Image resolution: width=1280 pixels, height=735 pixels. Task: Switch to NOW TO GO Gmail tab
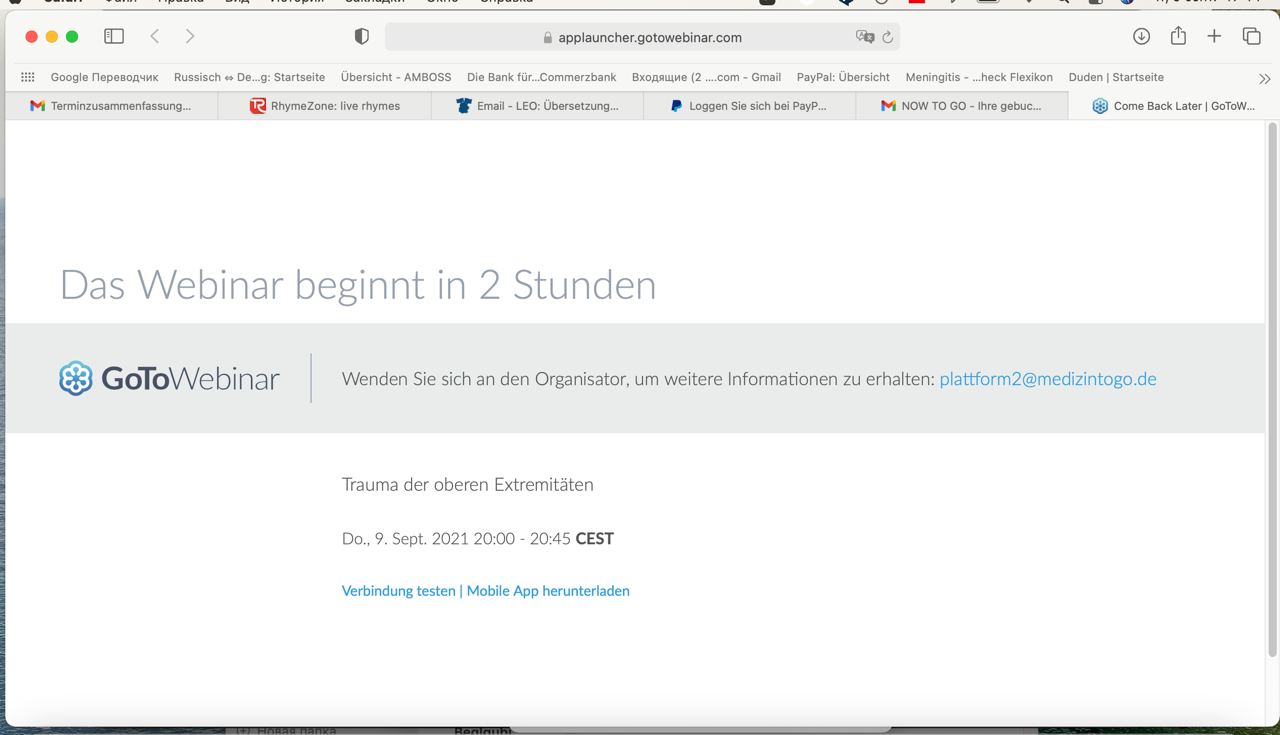coord(962,106)
